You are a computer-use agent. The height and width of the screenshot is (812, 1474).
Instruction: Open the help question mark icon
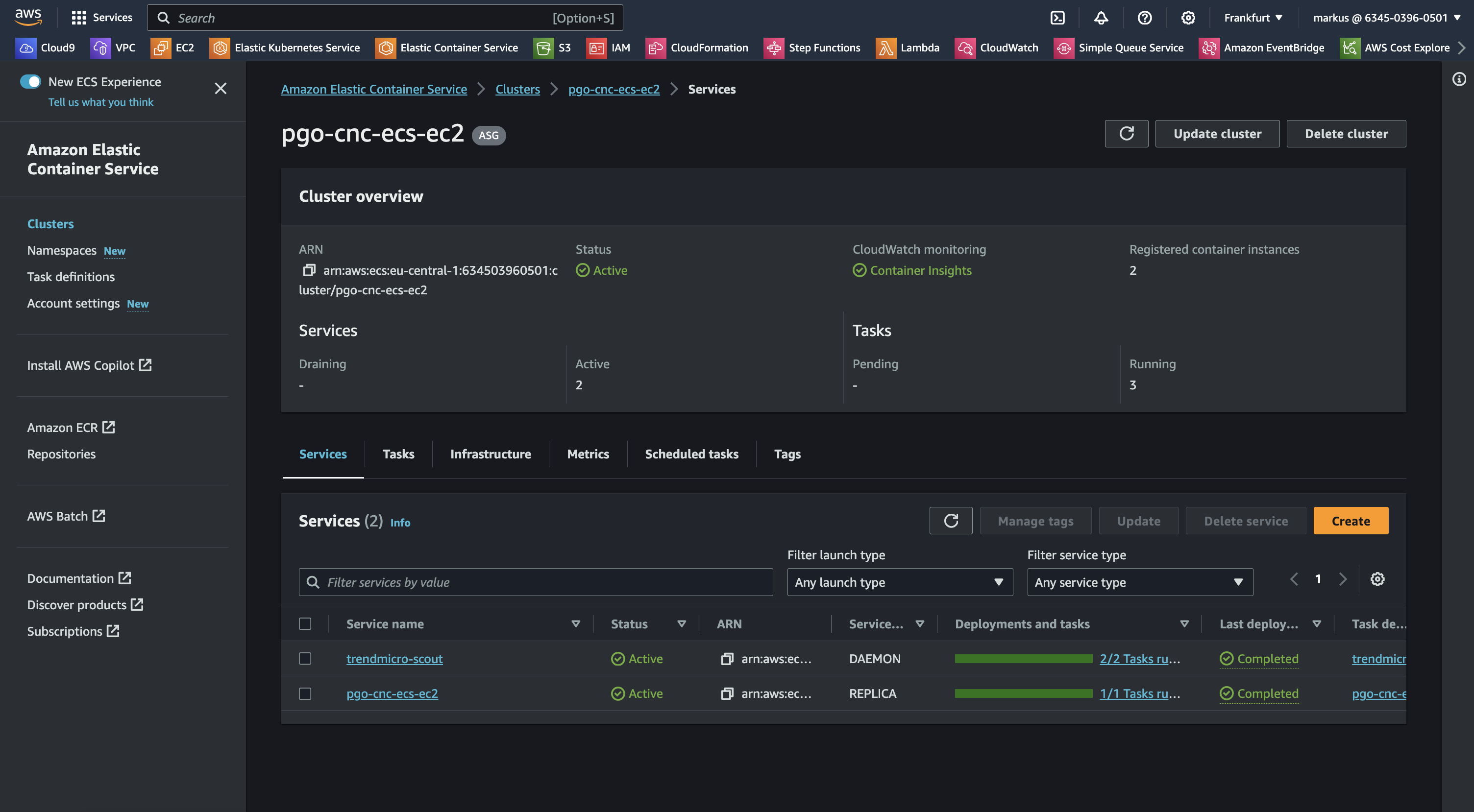pyautogui.click(x=1144, y=18)
